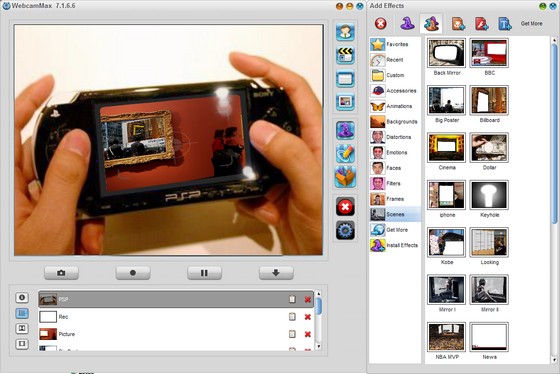Open the Accessories category

click(395, 91)
